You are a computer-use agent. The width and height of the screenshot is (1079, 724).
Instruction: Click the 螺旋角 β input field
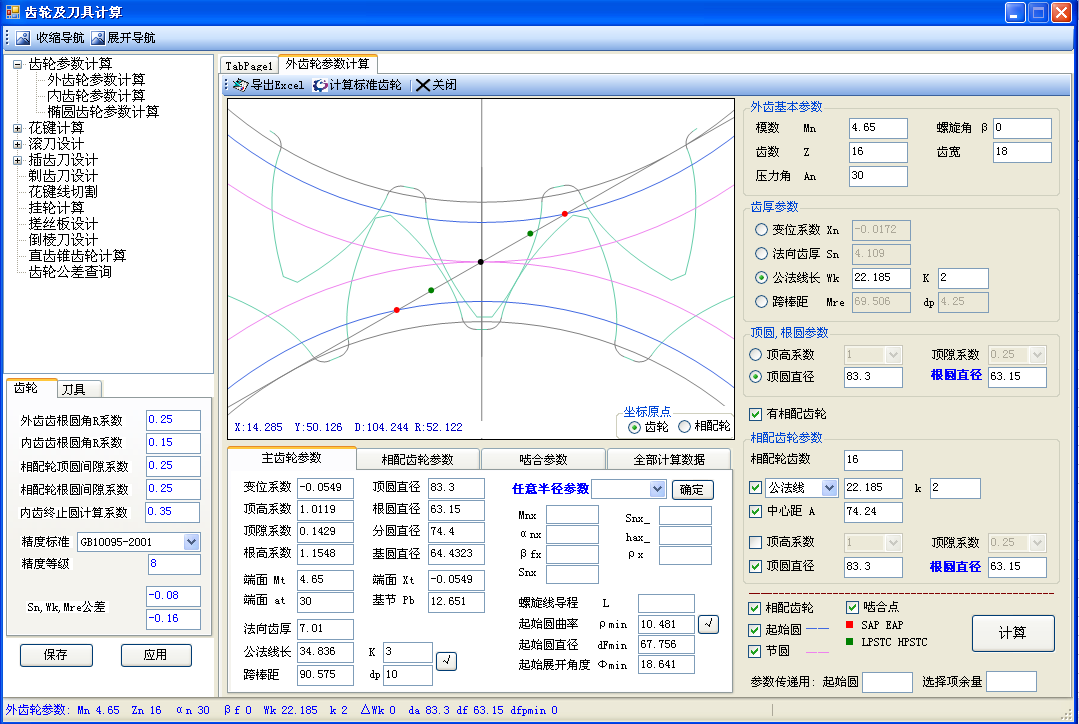[1022, 128]
